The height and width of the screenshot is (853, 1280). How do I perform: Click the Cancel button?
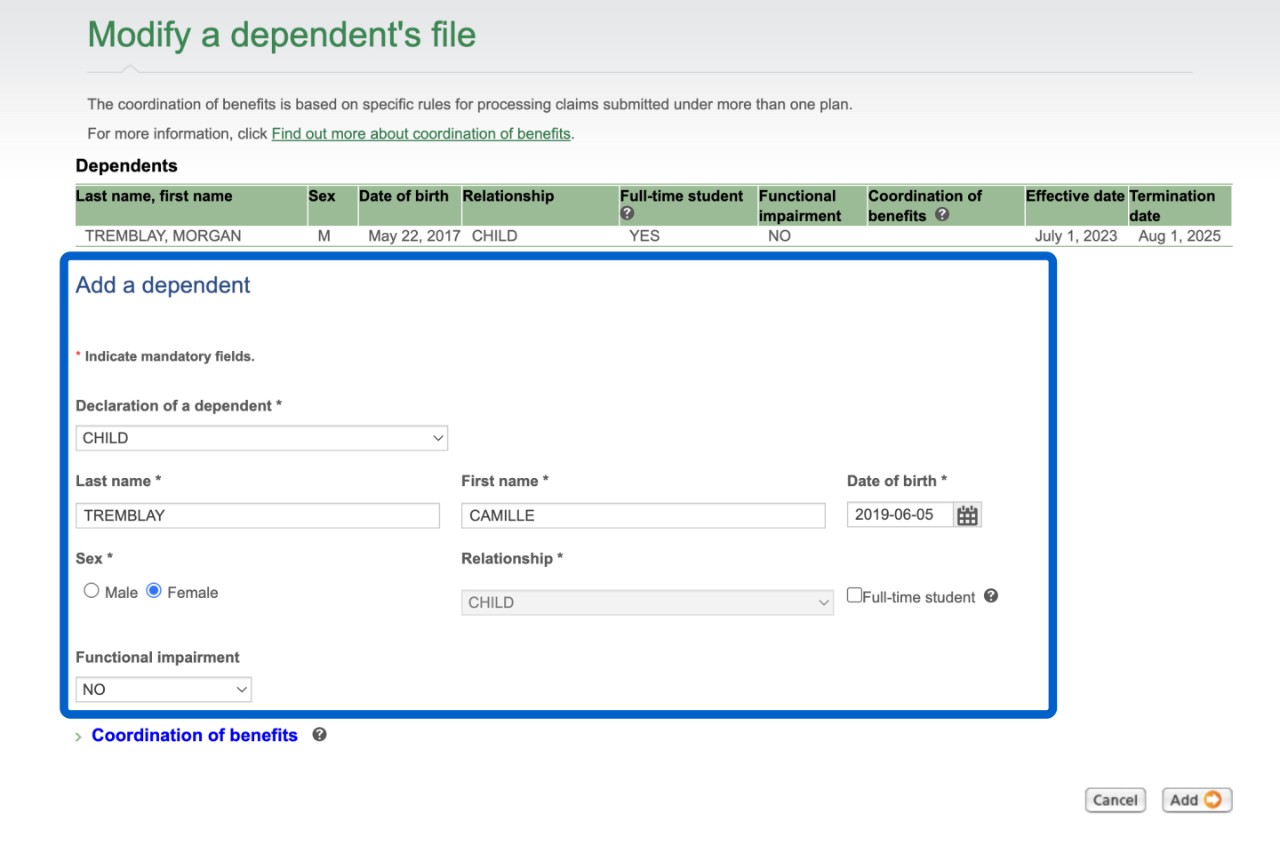[1115, 800]
